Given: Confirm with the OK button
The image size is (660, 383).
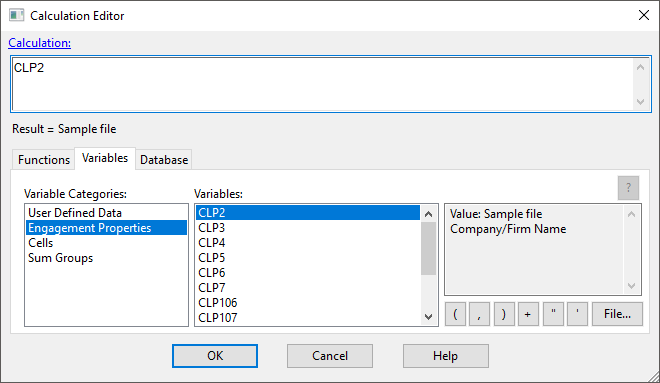Looking at the screenshot, I should click(x=215, y=356).
